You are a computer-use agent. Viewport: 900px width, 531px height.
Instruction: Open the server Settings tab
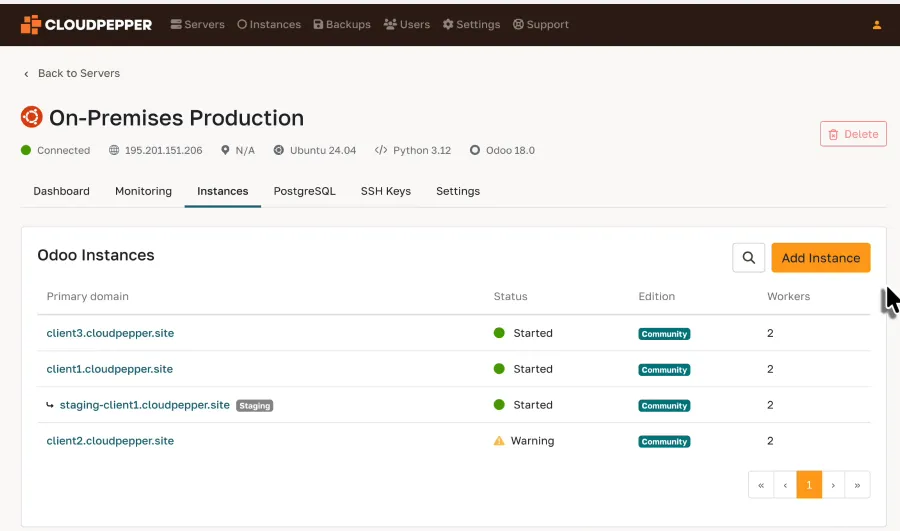[x=458, y=191]
